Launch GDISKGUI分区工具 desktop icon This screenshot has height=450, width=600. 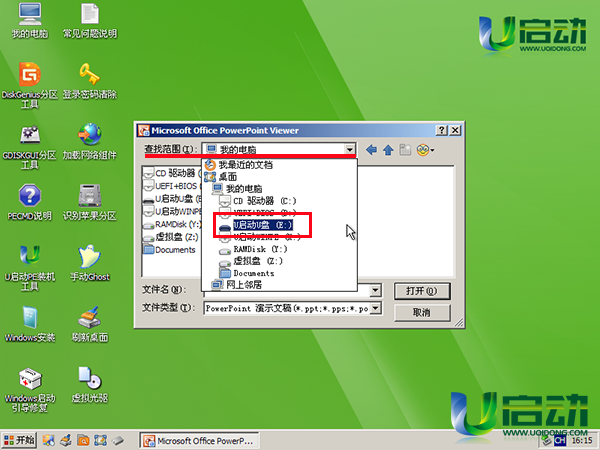click(29, 147)
